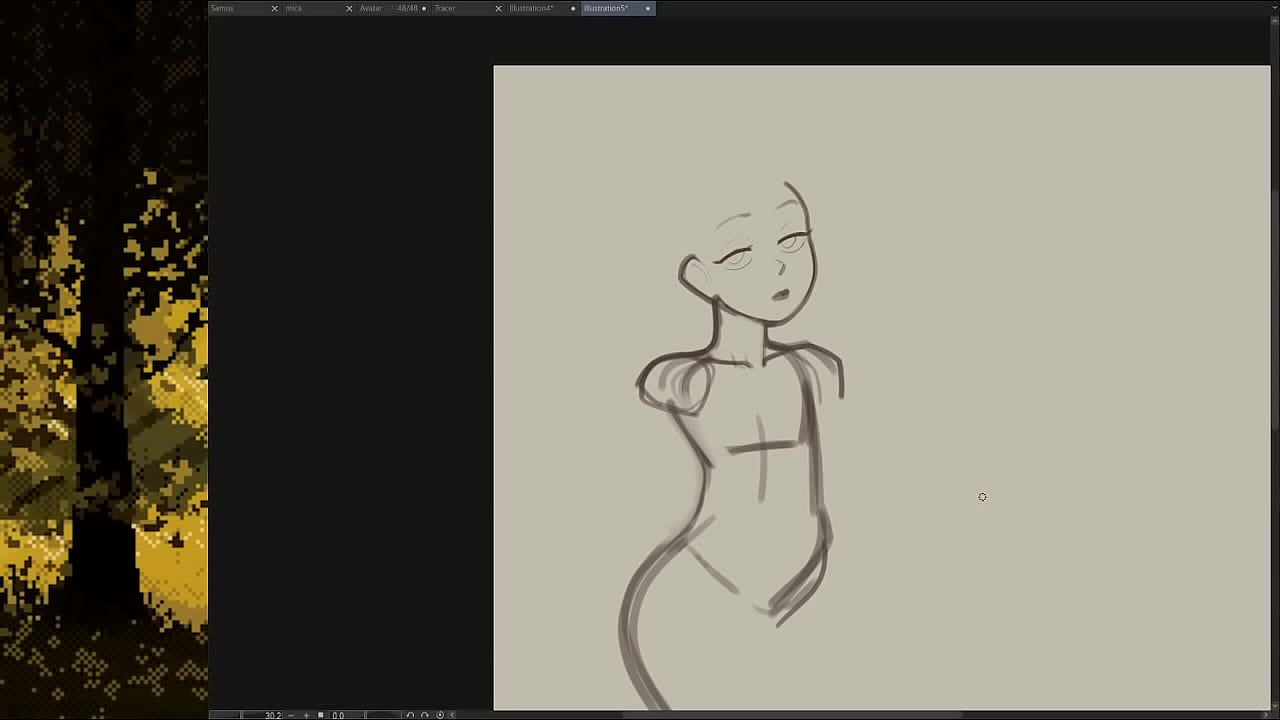Screen dimensions: 1280x720
Task: Rotate canvas clockwise with right arrow icon
Action: pyautogui.click(x=425, y=715)
